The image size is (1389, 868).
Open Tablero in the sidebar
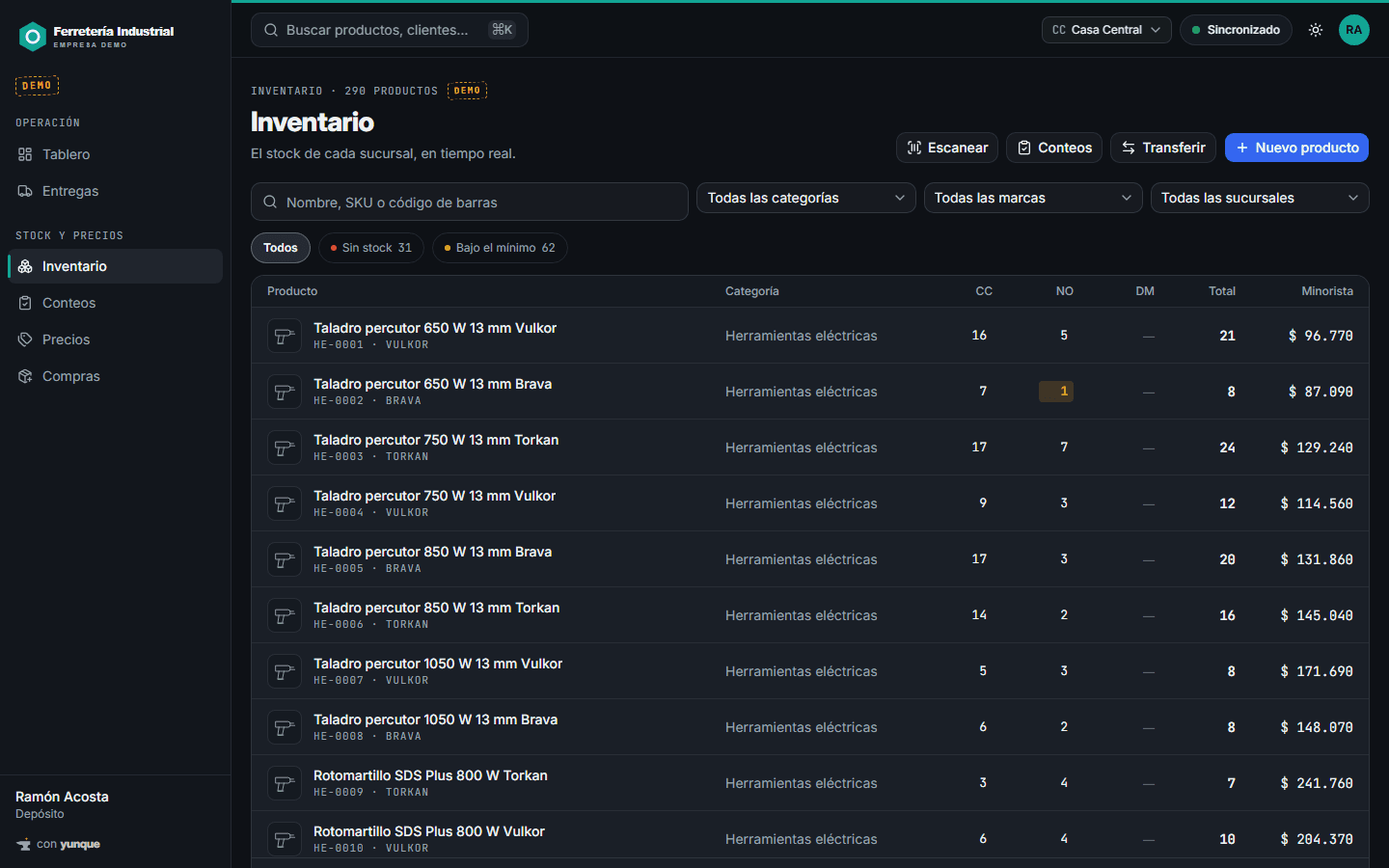point(115,154)
